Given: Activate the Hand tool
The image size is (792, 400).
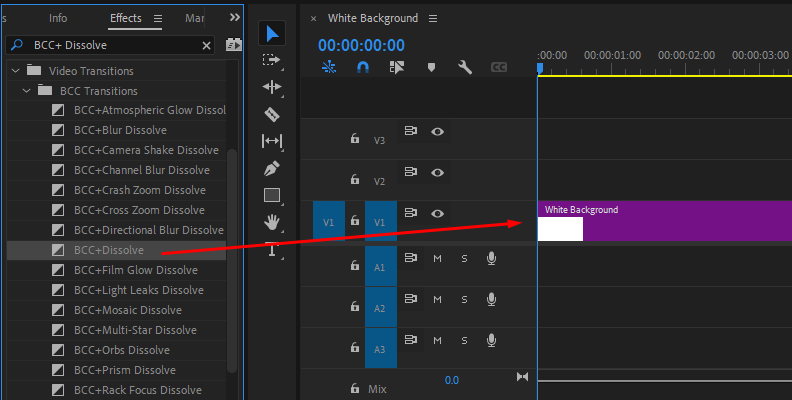Looking at the screenshot, I should (272, 222).
